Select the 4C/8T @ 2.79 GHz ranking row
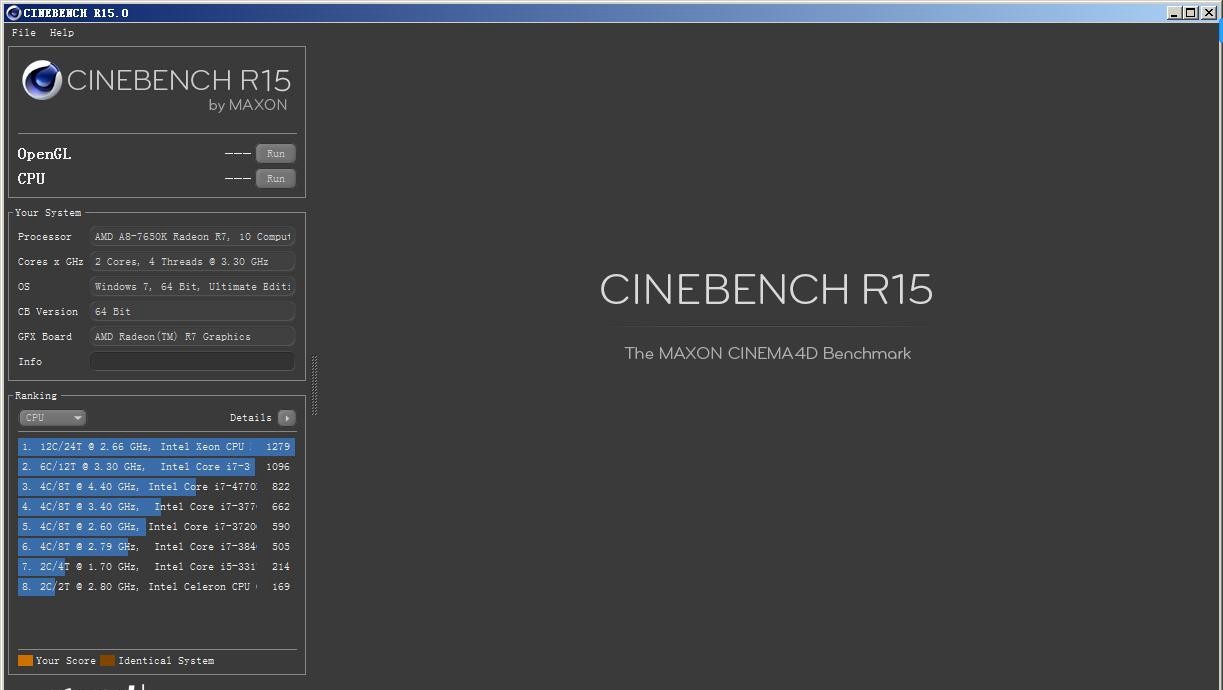 (x=156, y=547)
